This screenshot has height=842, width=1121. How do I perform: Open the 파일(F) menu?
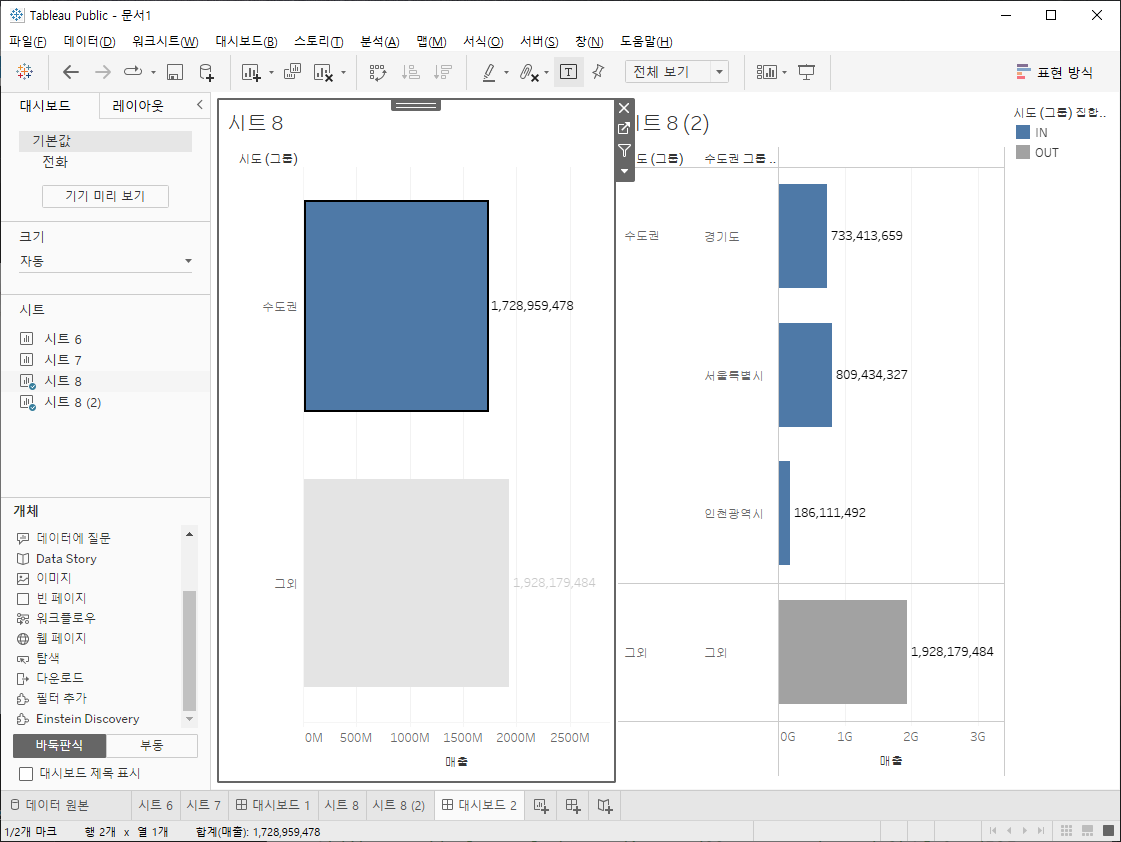(28, 41)
